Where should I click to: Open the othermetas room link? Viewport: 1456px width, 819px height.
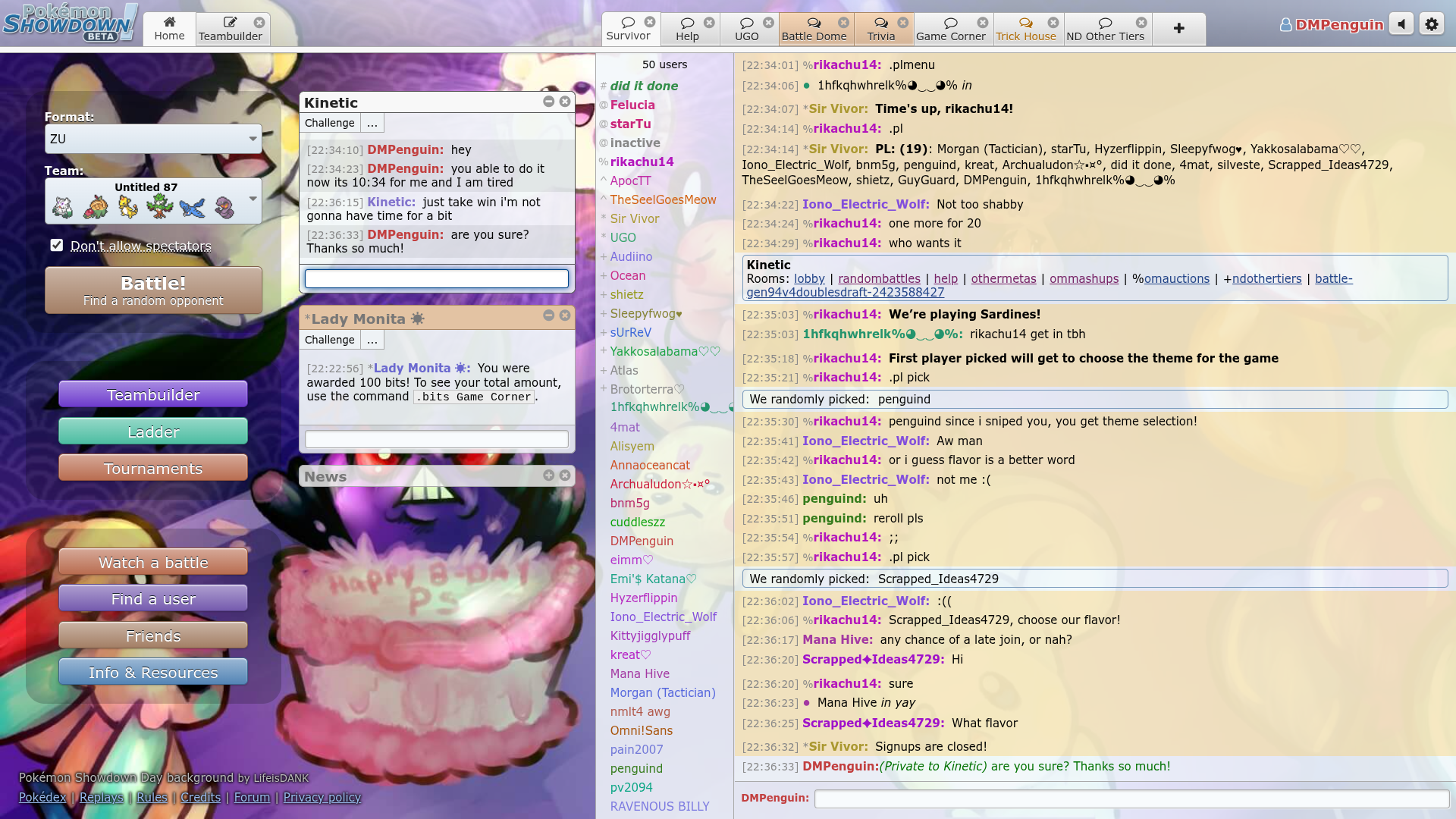[x=1003, y=278]
